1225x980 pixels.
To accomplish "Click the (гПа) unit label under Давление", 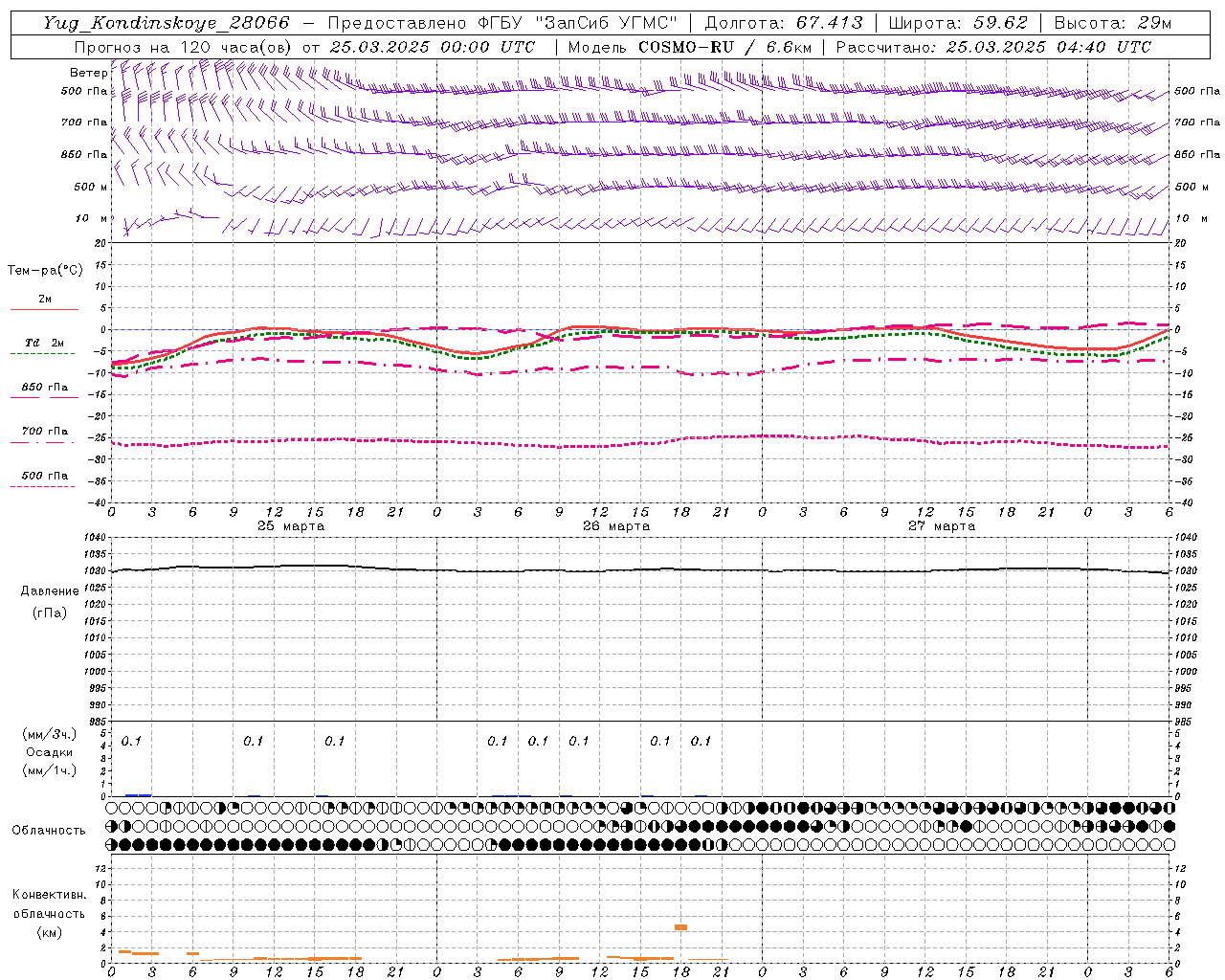I will point(50,612).
